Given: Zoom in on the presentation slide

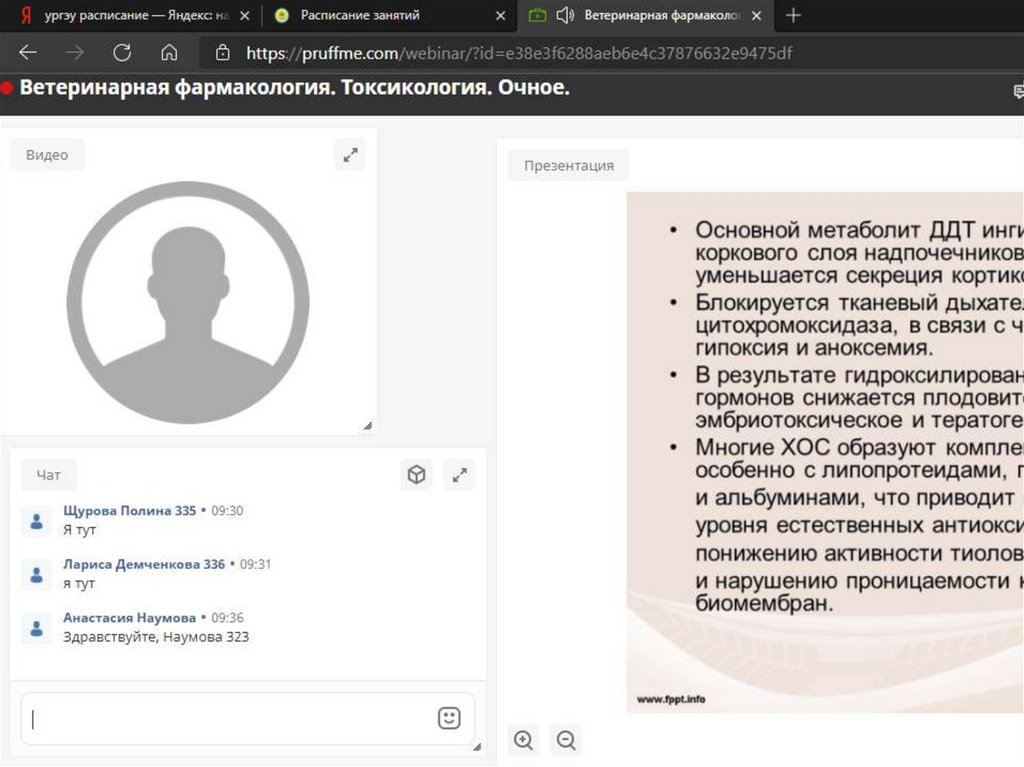Looking at the screenshot, I should [523, 740].
